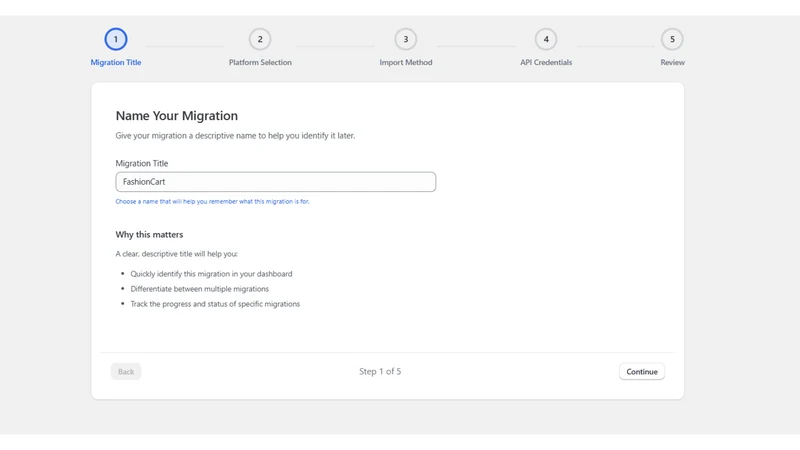Click the 'Step 1 of 5' indicator

pyautogui.click(x=380, y=371)
